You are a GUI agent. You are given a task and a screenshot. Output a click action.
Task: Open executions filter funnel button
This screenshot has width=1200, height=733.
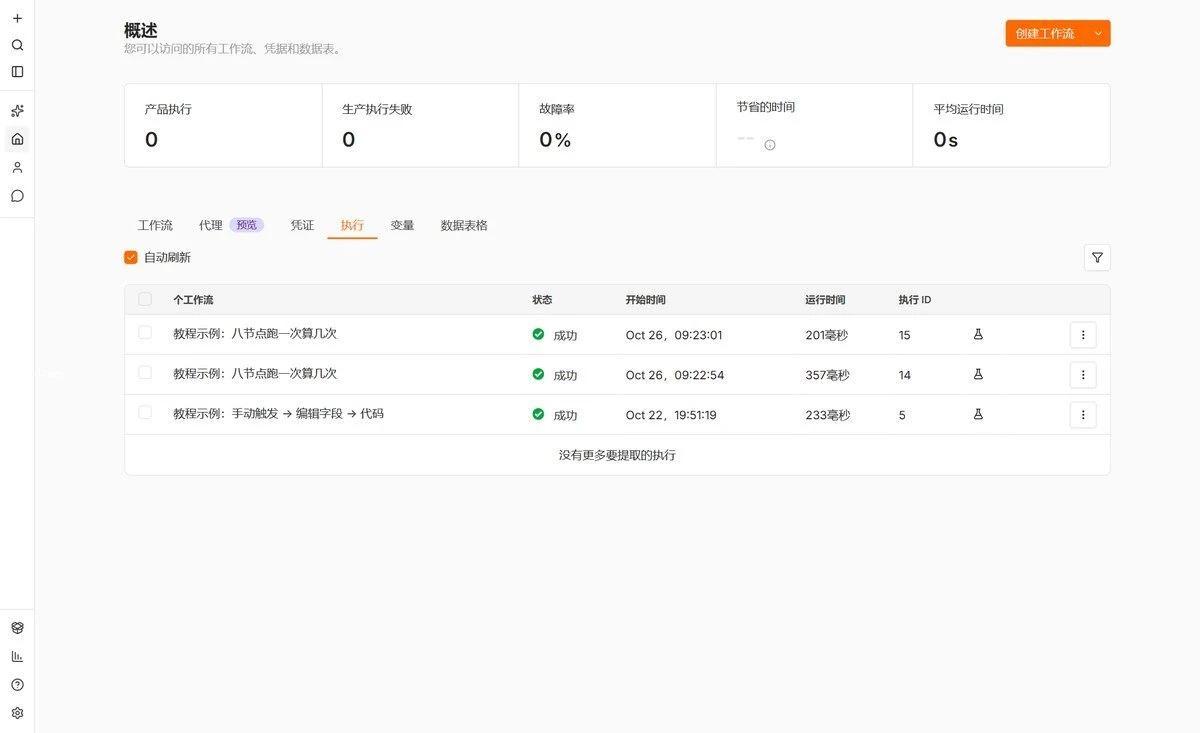[x=1097, y=258]
